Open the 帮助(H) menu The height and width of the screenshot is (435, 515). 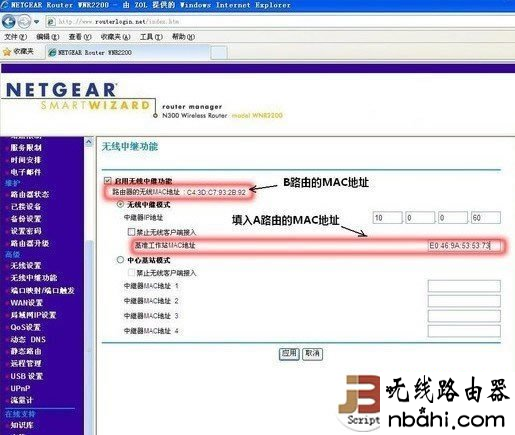(183, 37)
